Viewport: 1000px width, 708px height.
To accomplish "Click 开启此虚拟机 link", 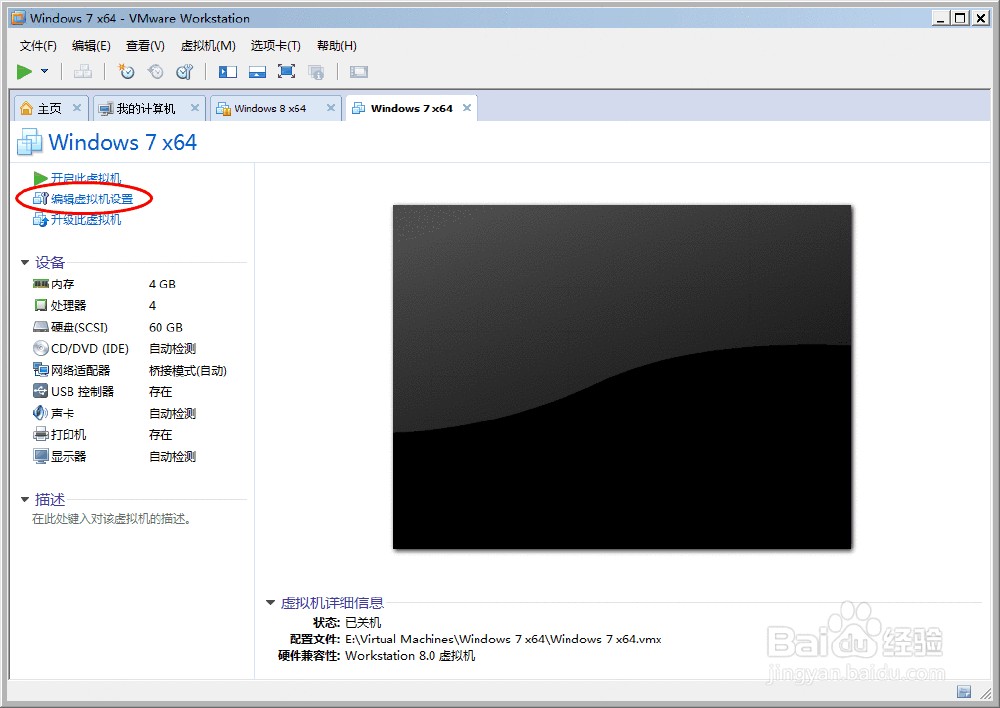I will tap(85, 178).
